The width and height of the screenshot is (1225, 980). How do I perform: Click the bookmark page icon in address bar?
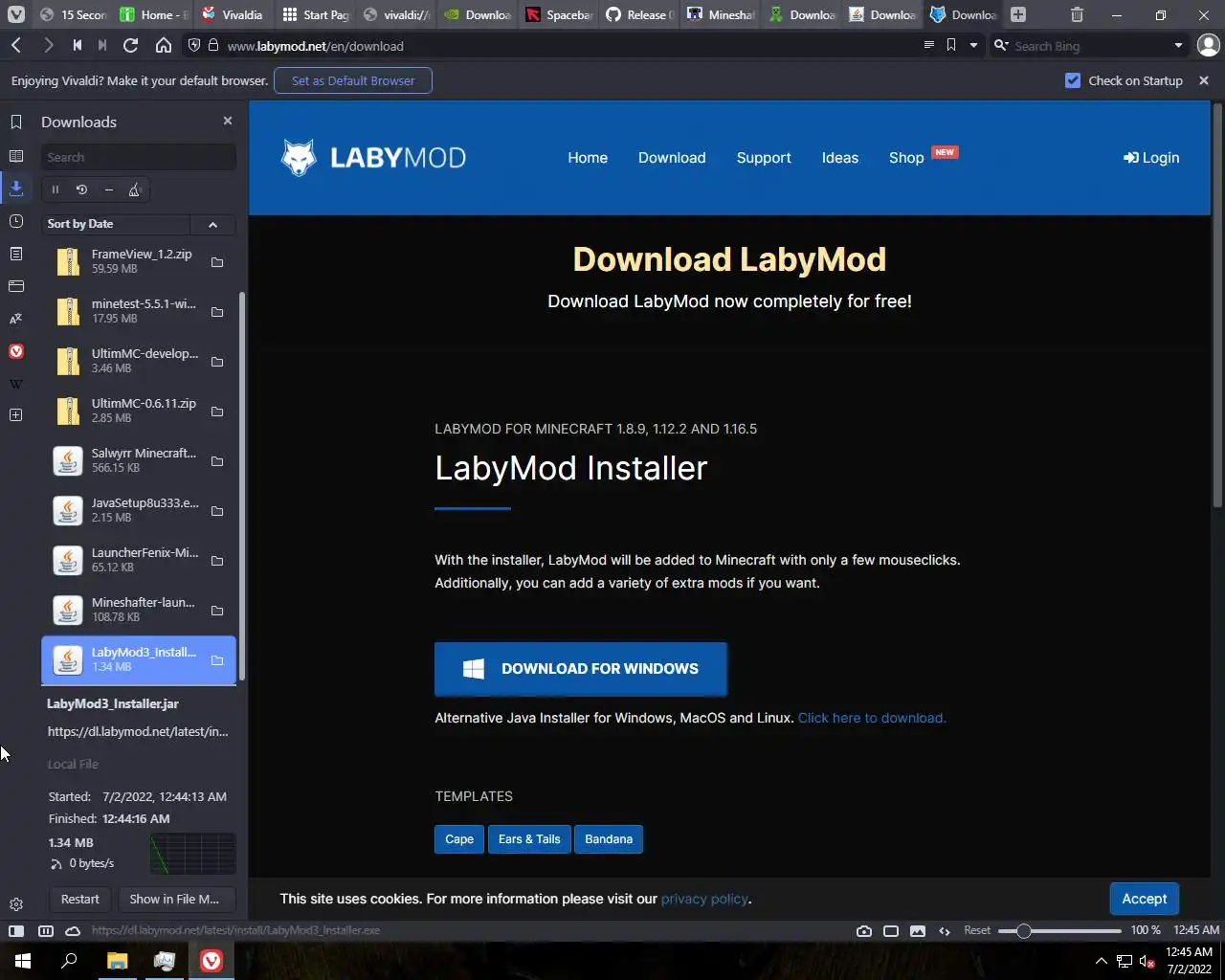(951, 45)
